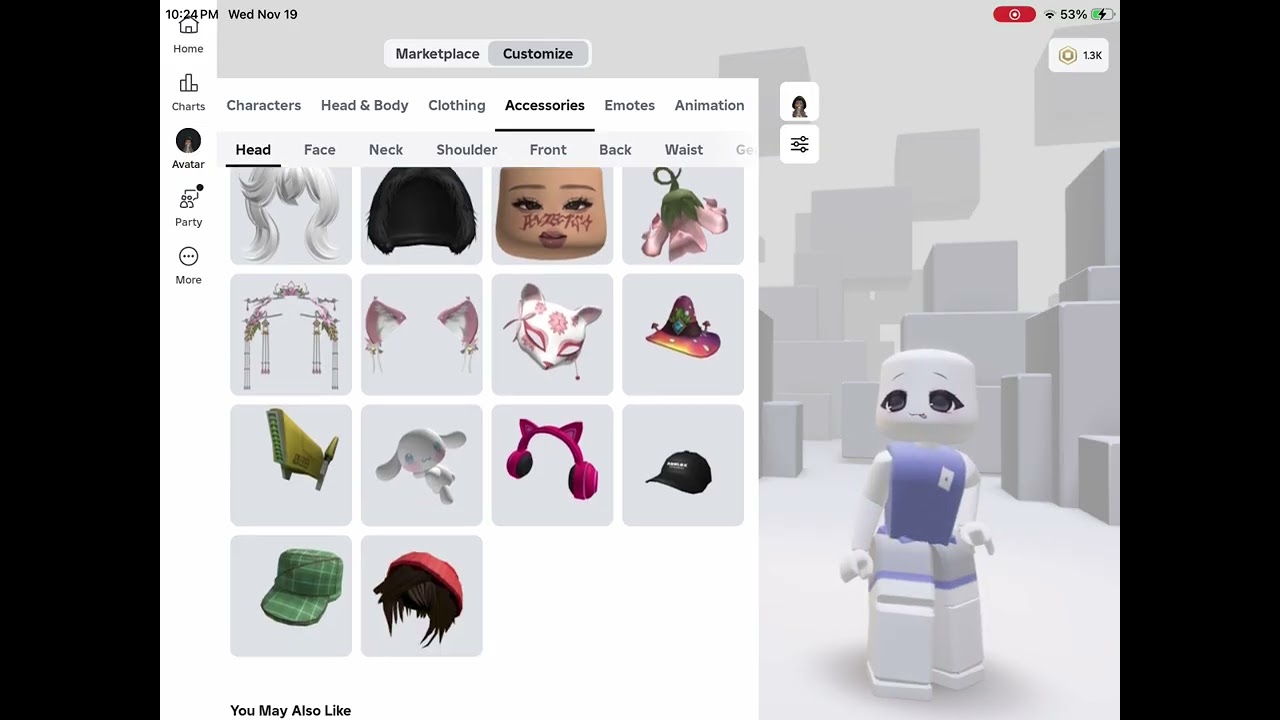Screen dimensions: 1280x720
Task: Check the Robux balance 1.3K
Action: point(1079,56)
